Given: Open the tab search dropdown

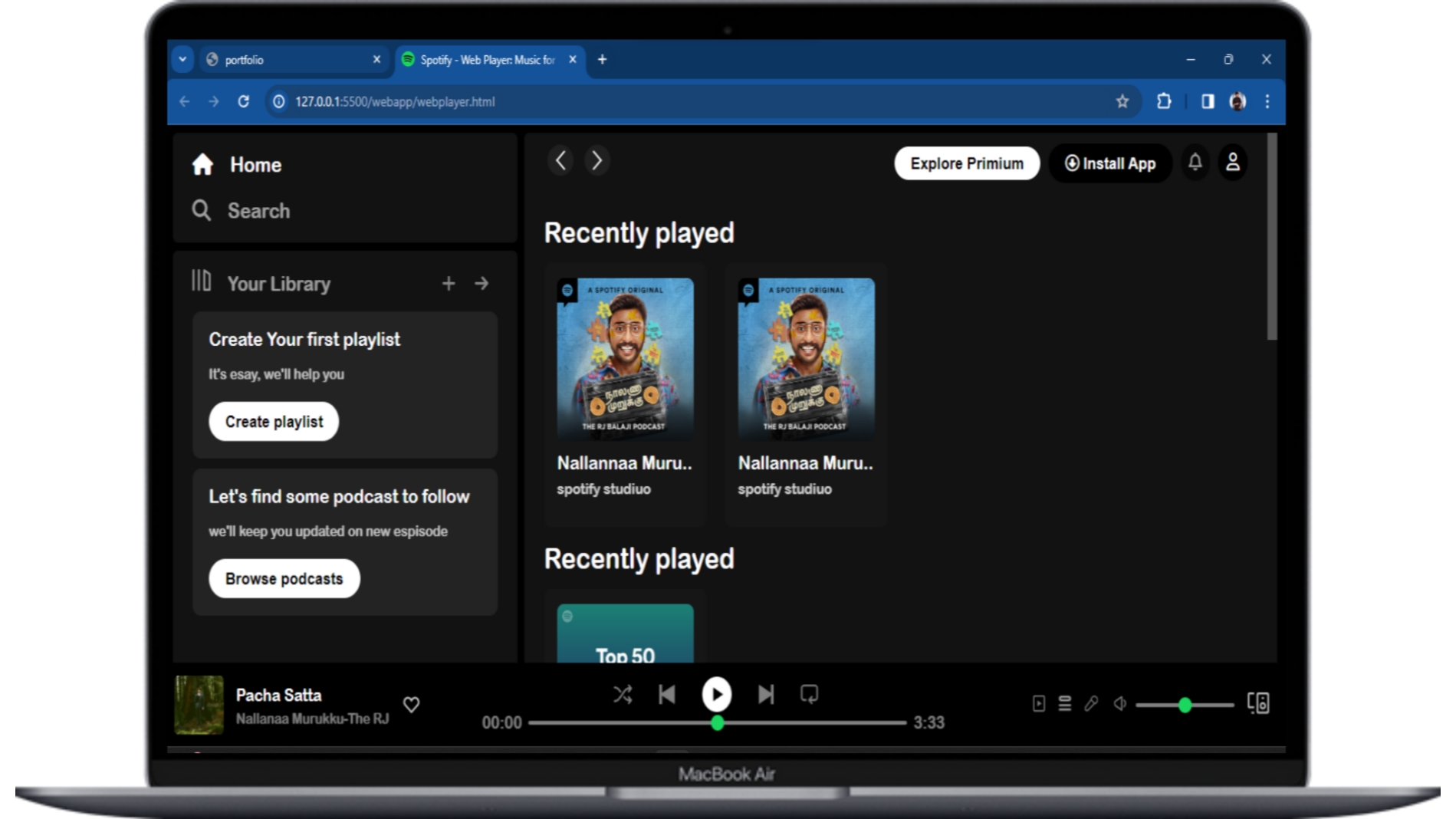Looking at the screenshot, I should 182,60.
